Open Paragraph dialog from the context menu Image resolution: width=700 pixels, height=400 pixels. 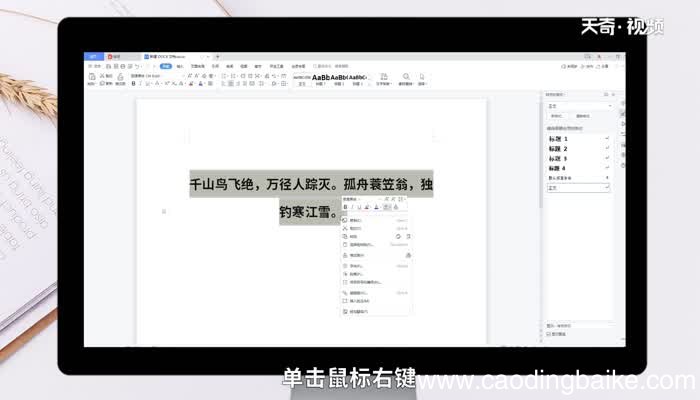tap(375, 274)
